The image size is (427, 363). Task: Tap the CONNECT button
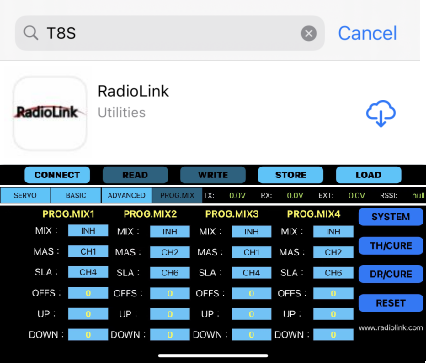click(x=57, y=175)
